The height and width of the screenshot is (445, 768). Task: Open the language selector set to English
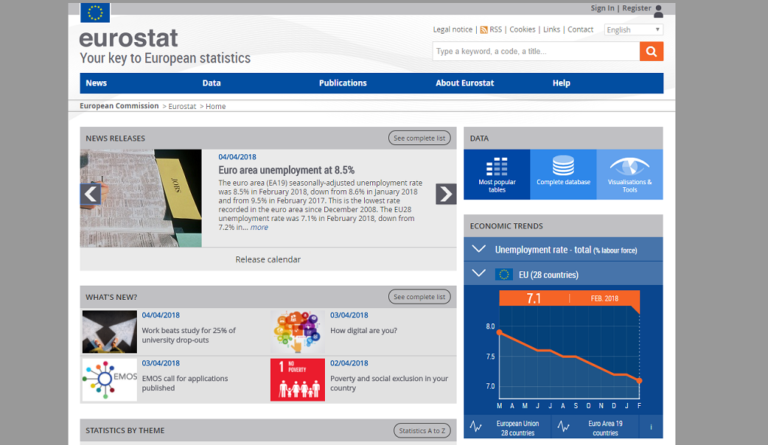[634, 30]
